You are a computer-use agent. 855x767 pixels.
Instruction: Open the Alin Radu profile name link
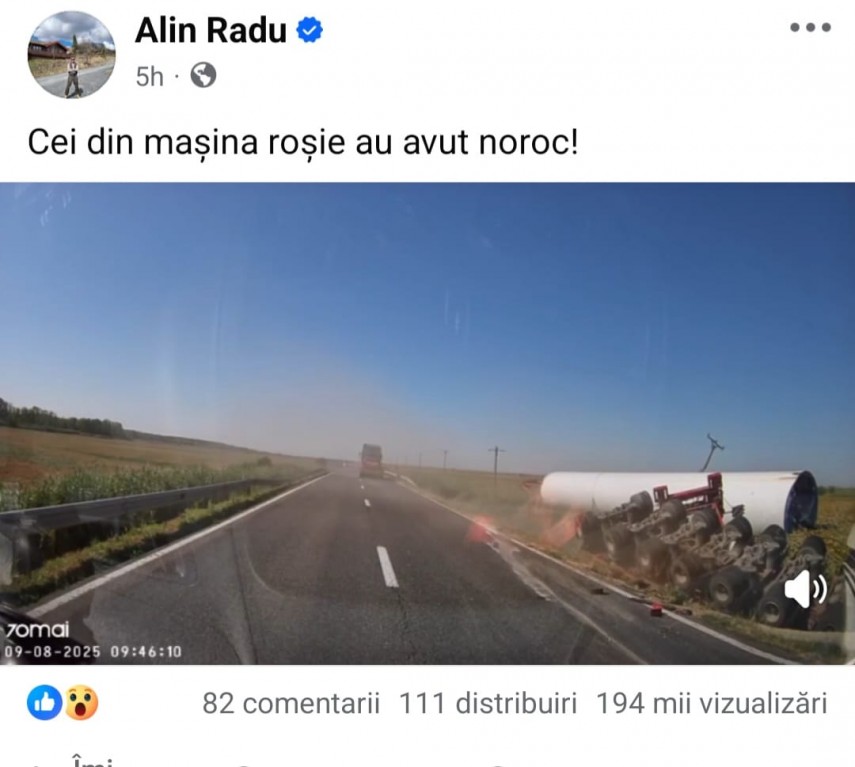coord(211,30)
